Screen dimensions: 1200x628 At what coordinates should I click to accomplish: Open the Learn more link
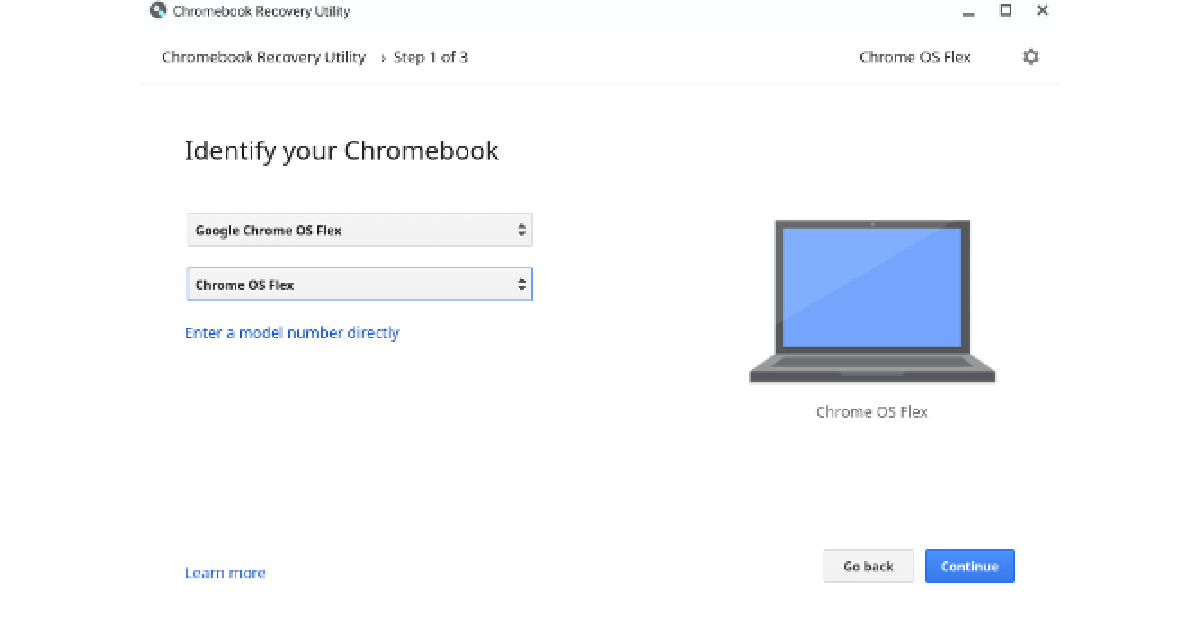[x=225, y=573]
